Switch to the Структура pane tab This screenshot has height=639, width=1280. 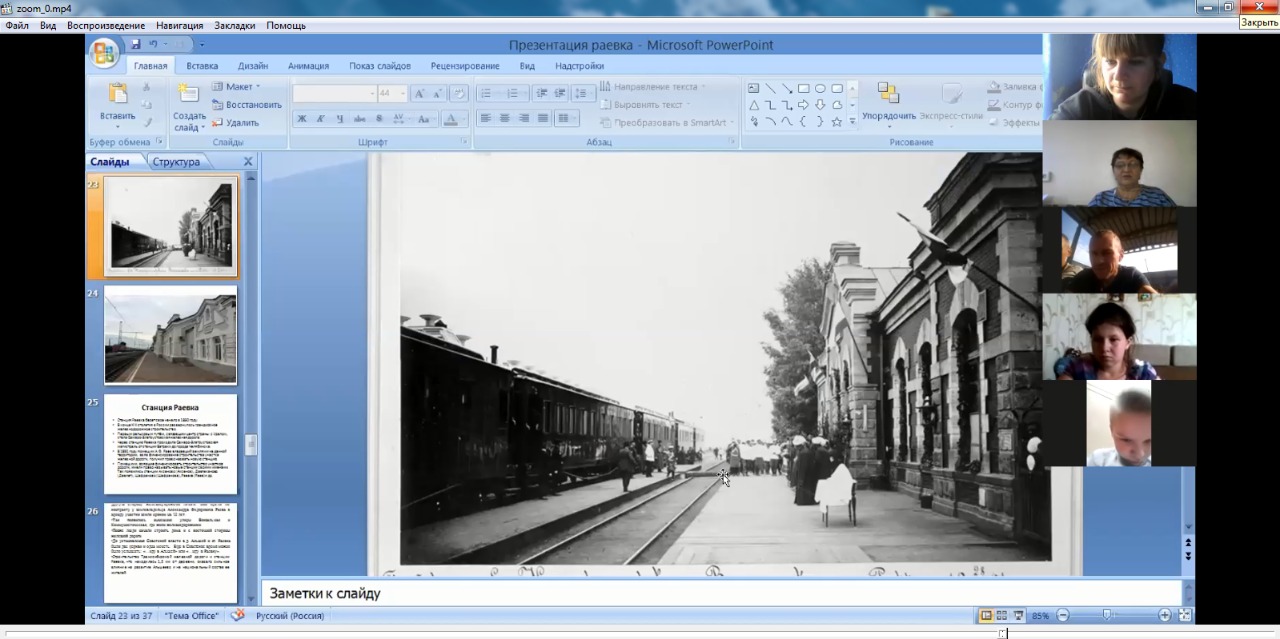176,162
